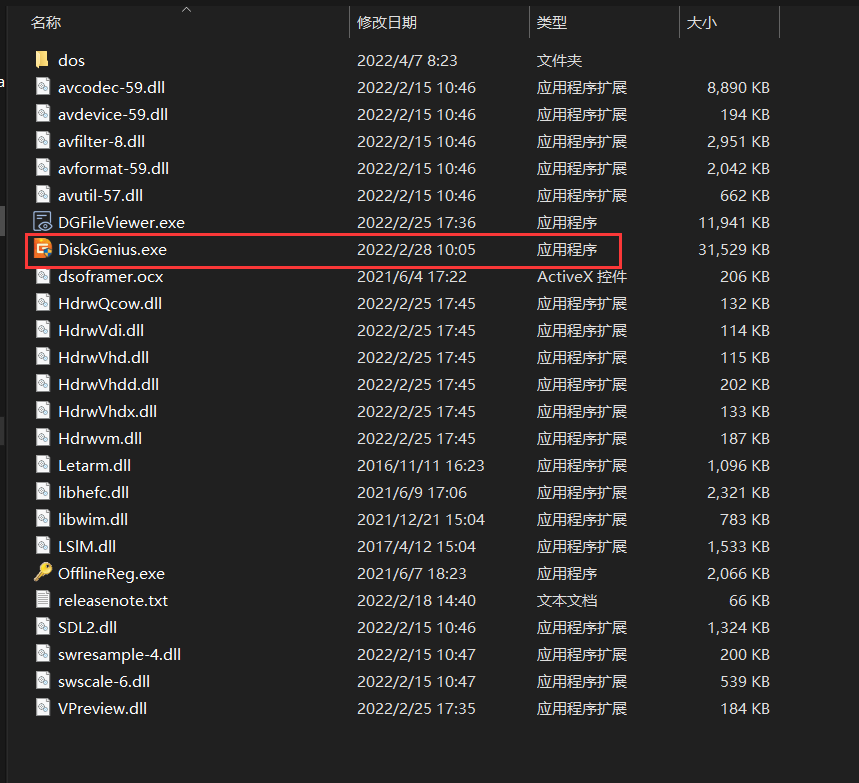
Task: Click the size value 8,890 KB
Action: click(x=738, y=88)
